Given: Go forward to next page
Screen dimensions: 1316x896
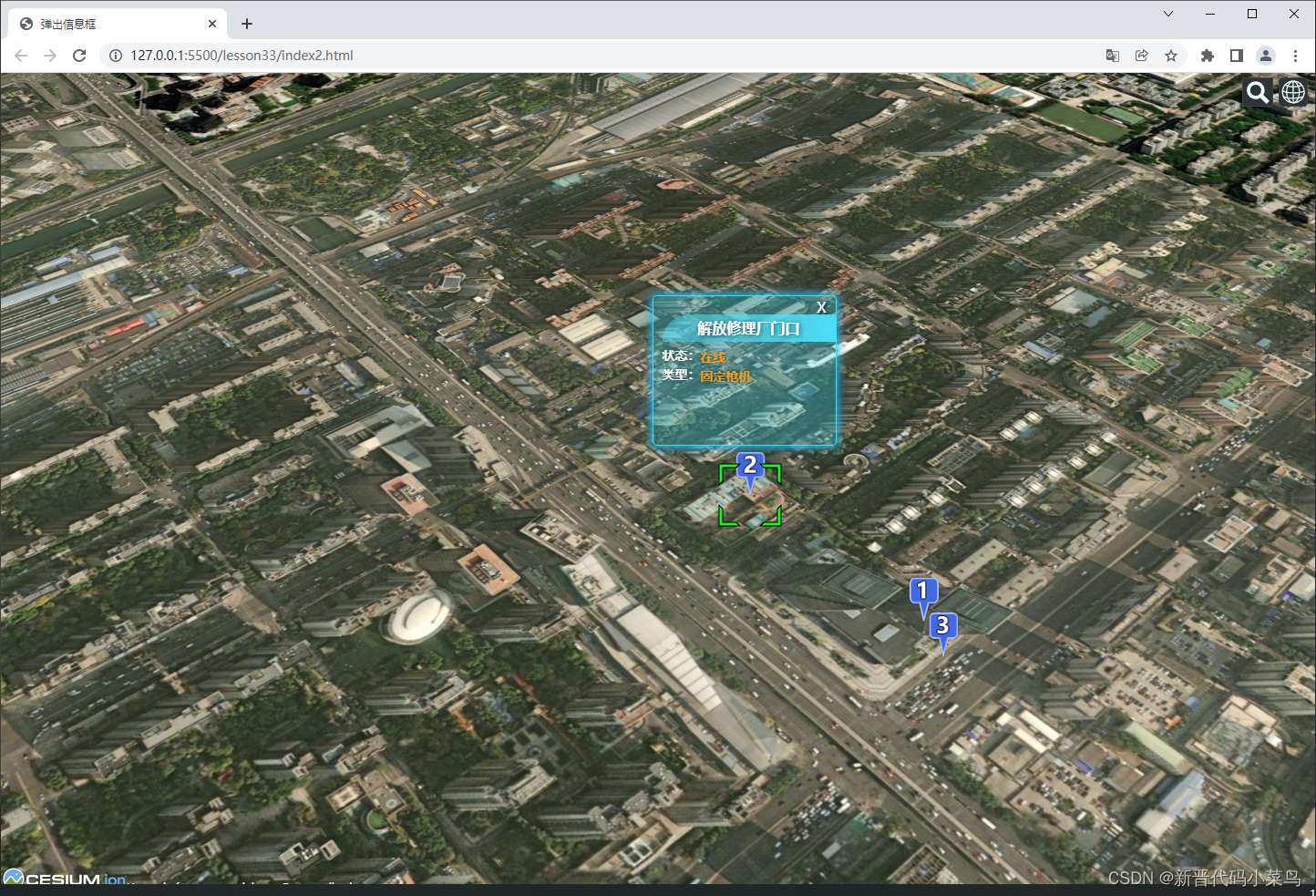Looking at the screenshot, I should (50, 56).
